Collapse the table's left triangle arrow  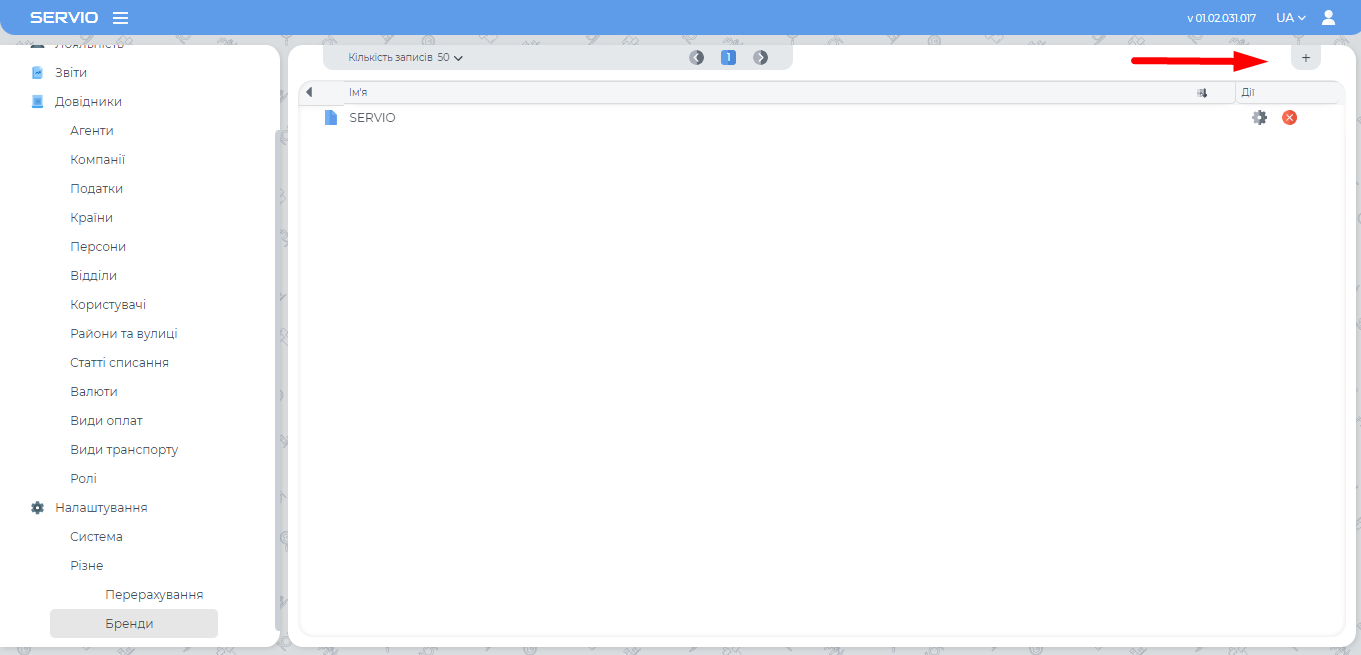pos(309,93)
